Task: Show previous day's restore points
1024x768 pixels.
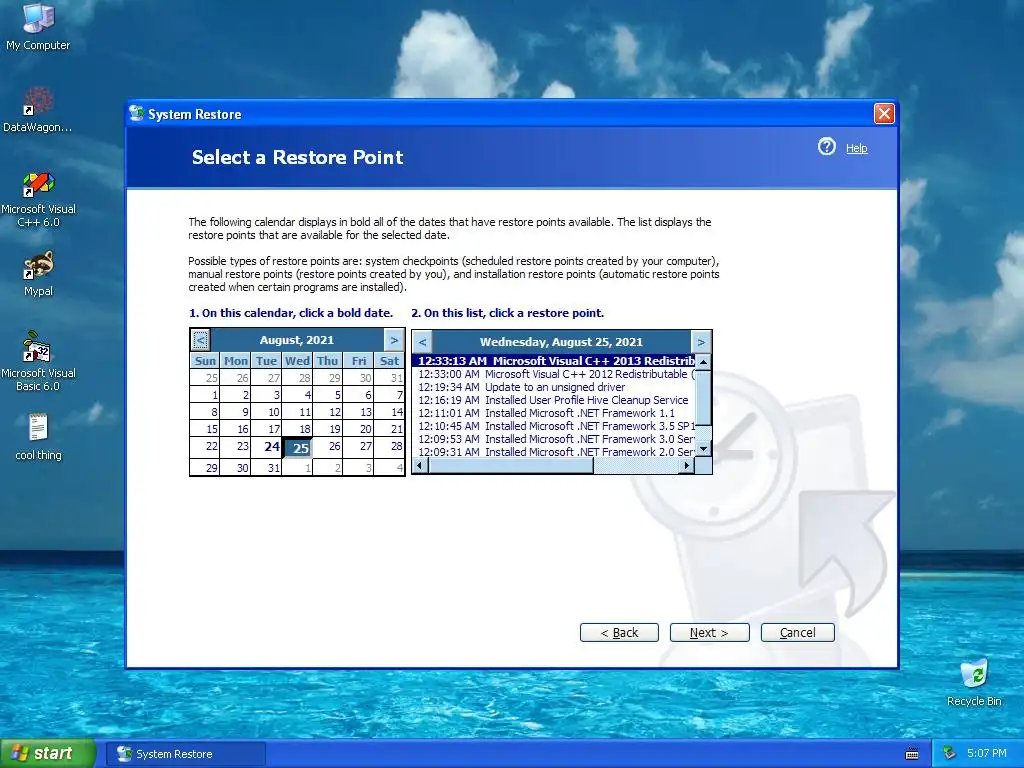Action: click(x=423, y=342)
